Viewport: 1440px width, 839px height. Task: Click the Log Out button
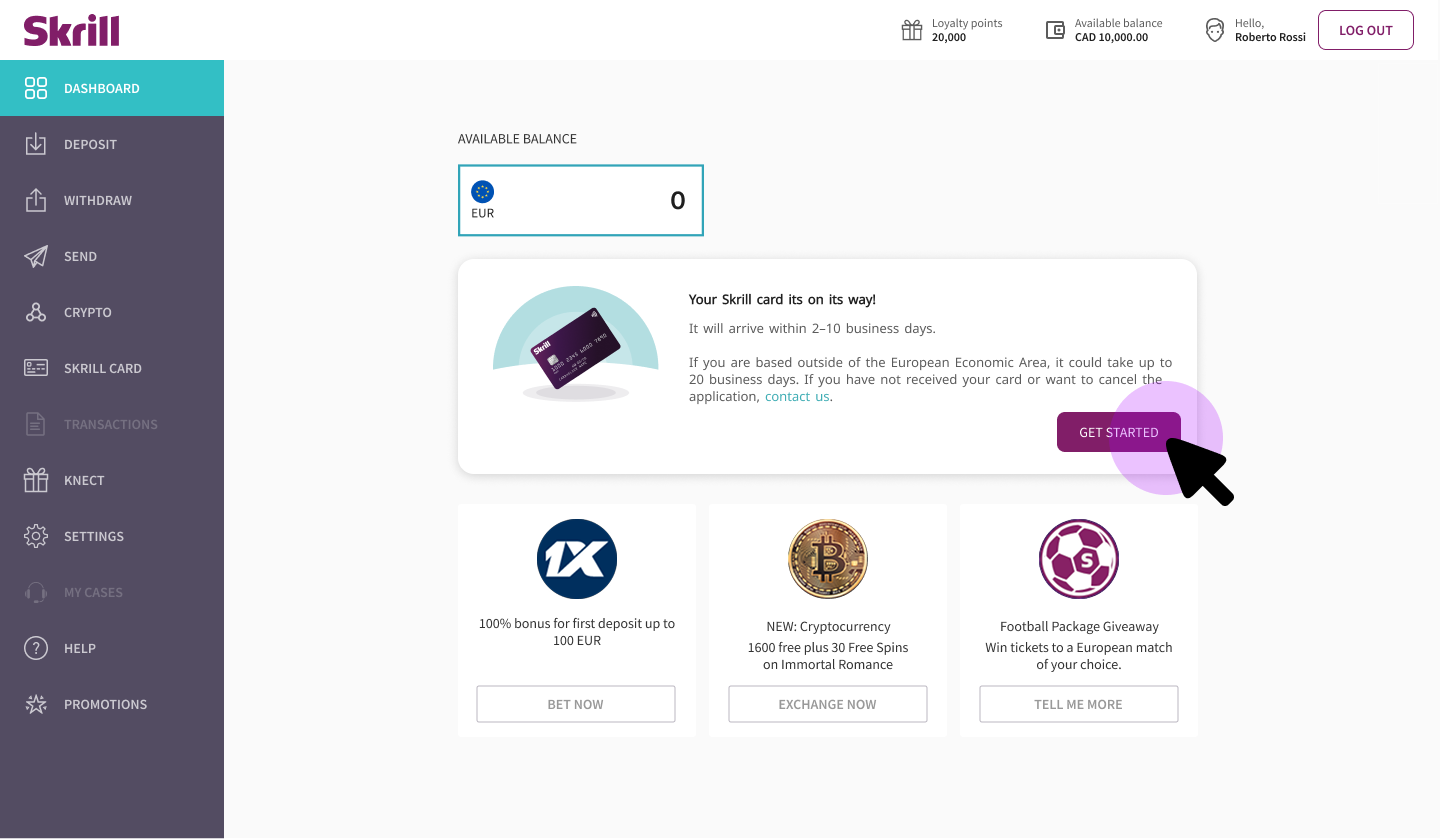pyautogui.click(x=1365, y=30)
